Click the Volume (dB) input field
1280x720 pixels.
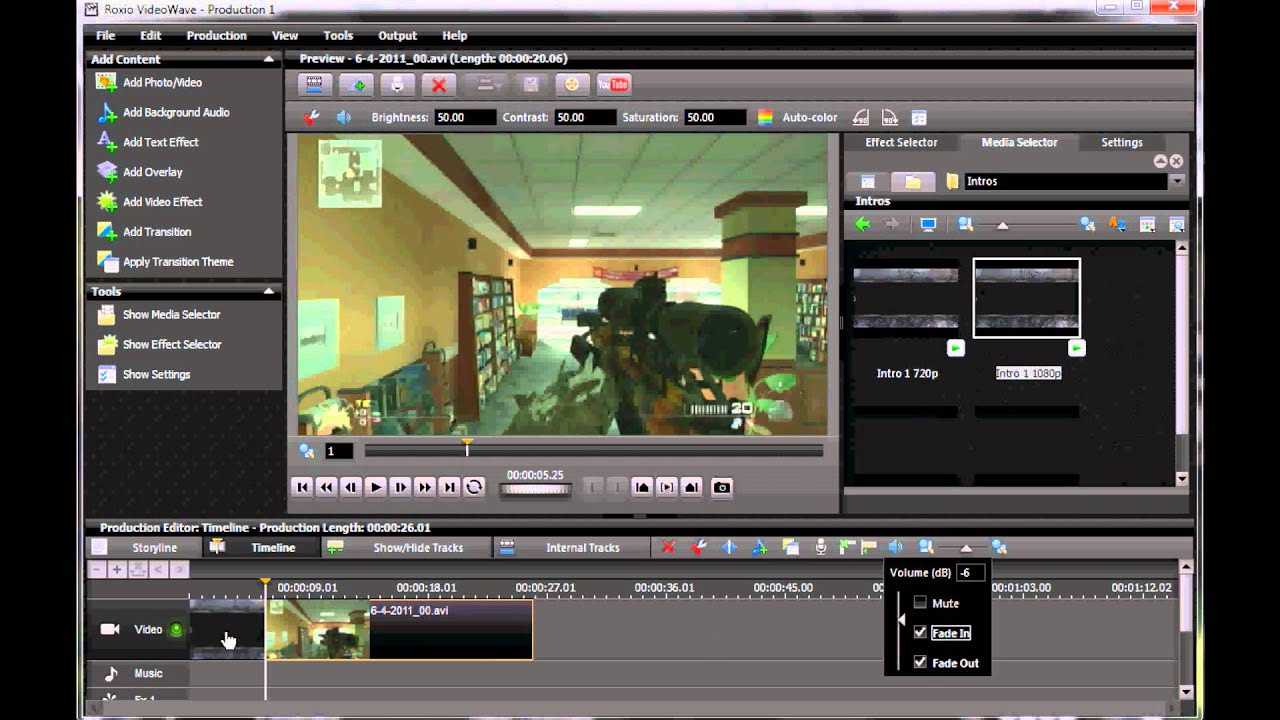[971, 573]
